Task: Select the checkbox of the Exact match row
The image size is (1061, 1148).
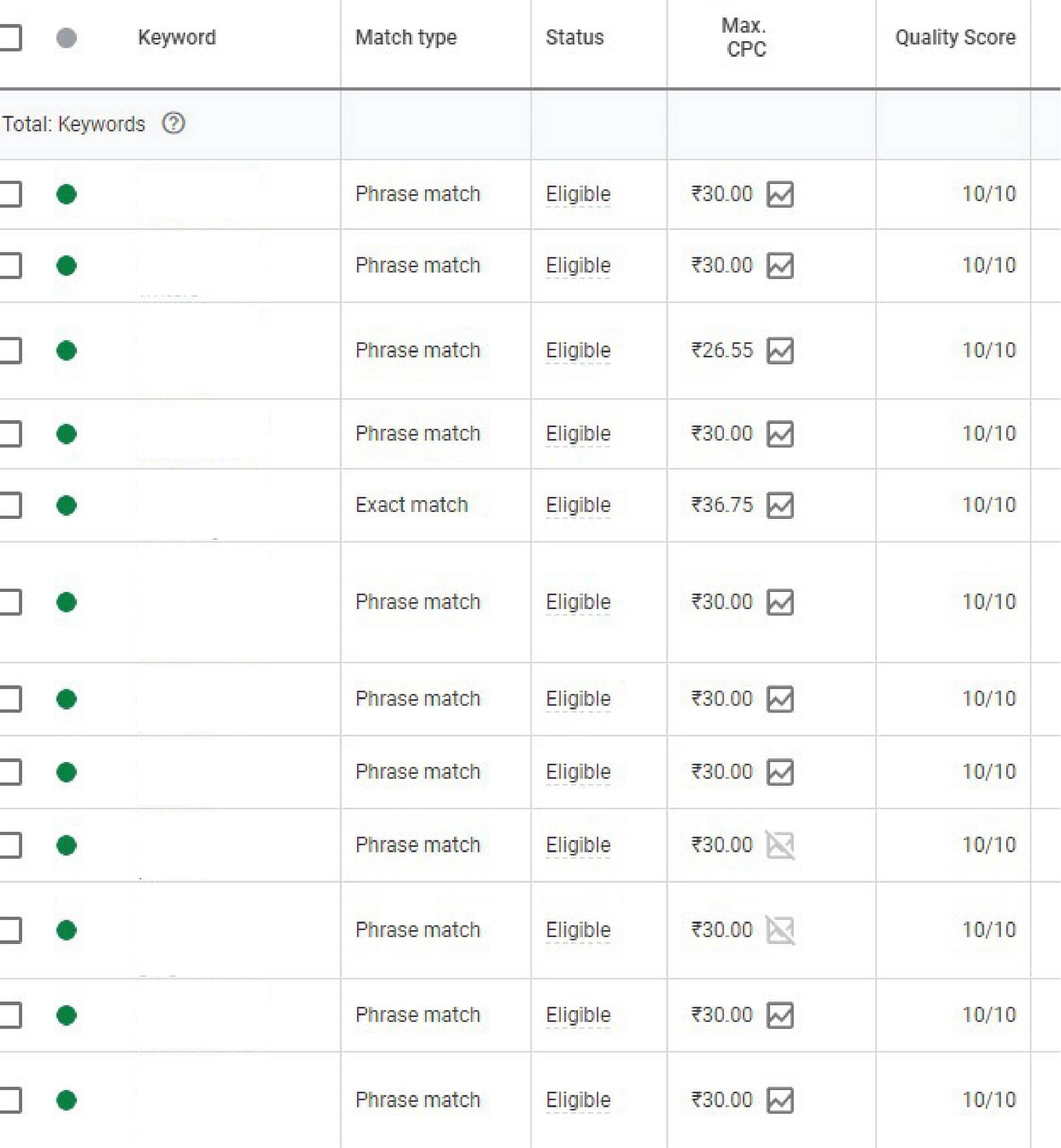Action: (x=10, y=505)
